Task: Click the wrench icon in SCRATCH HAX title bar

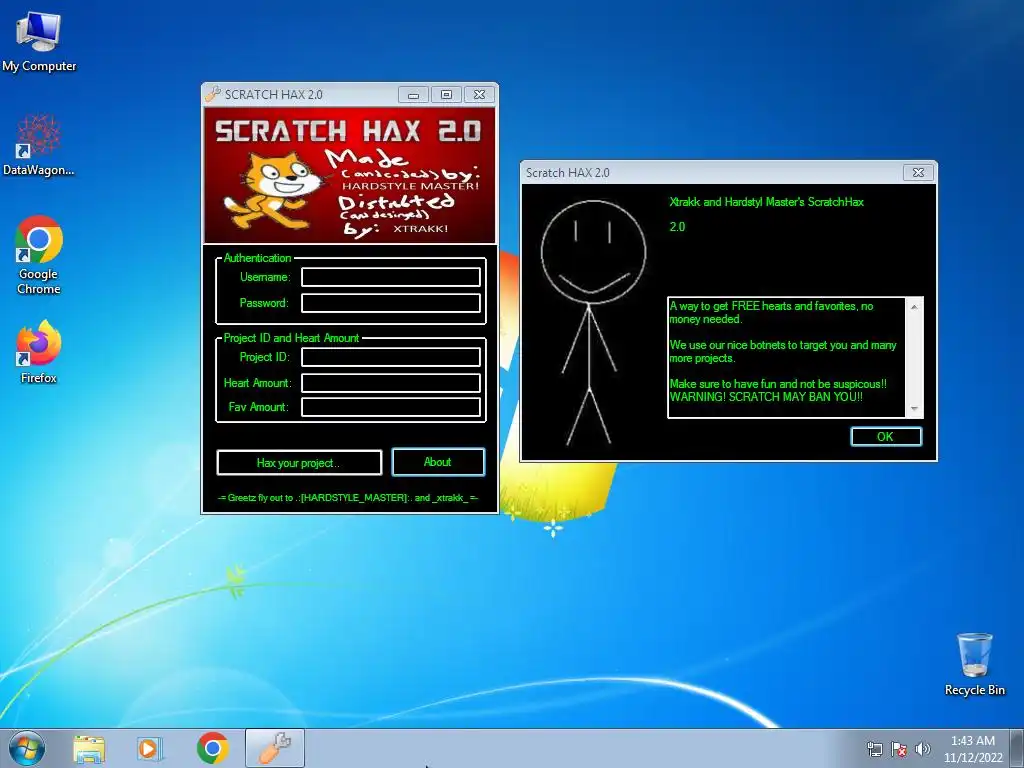Action: (213, 94)
